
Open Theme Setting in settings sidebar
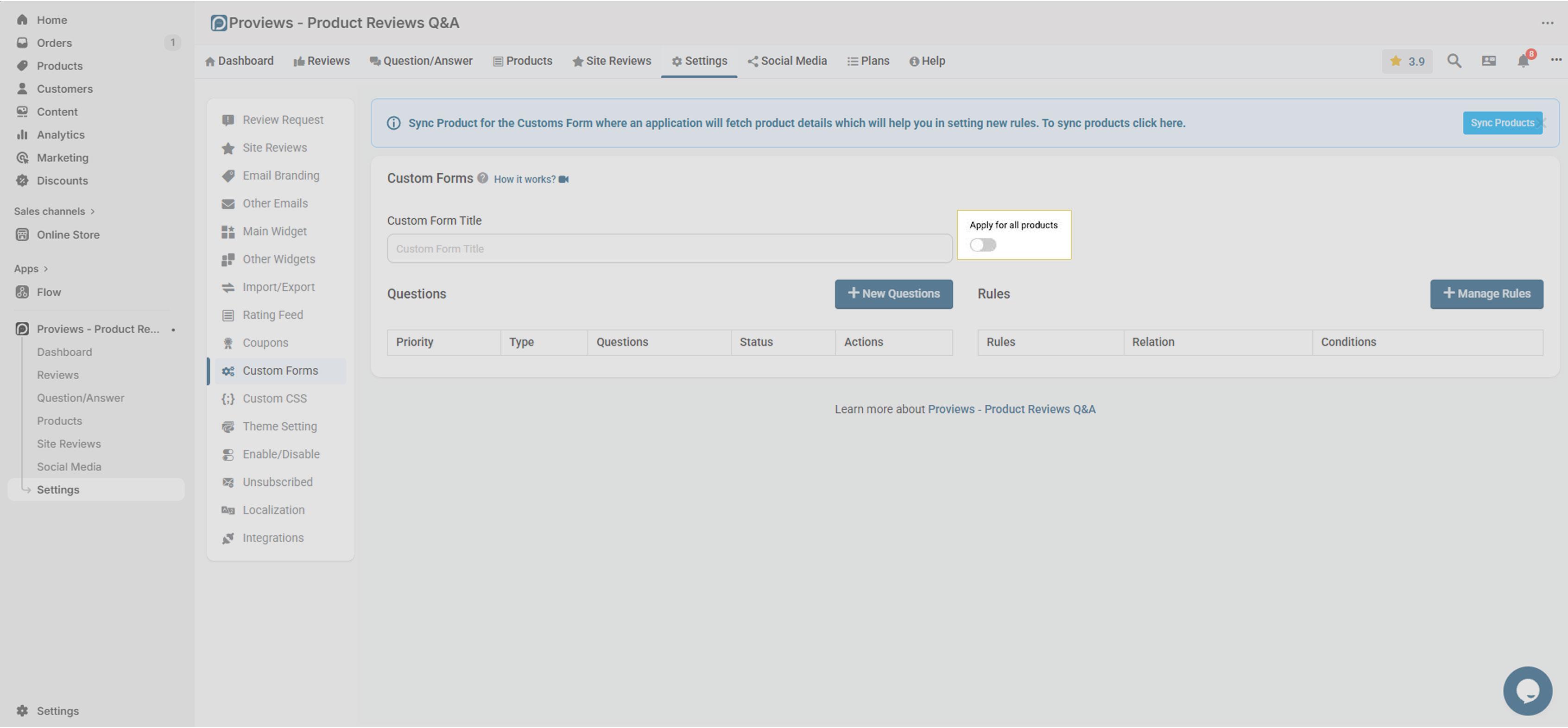tap(279, 427)
